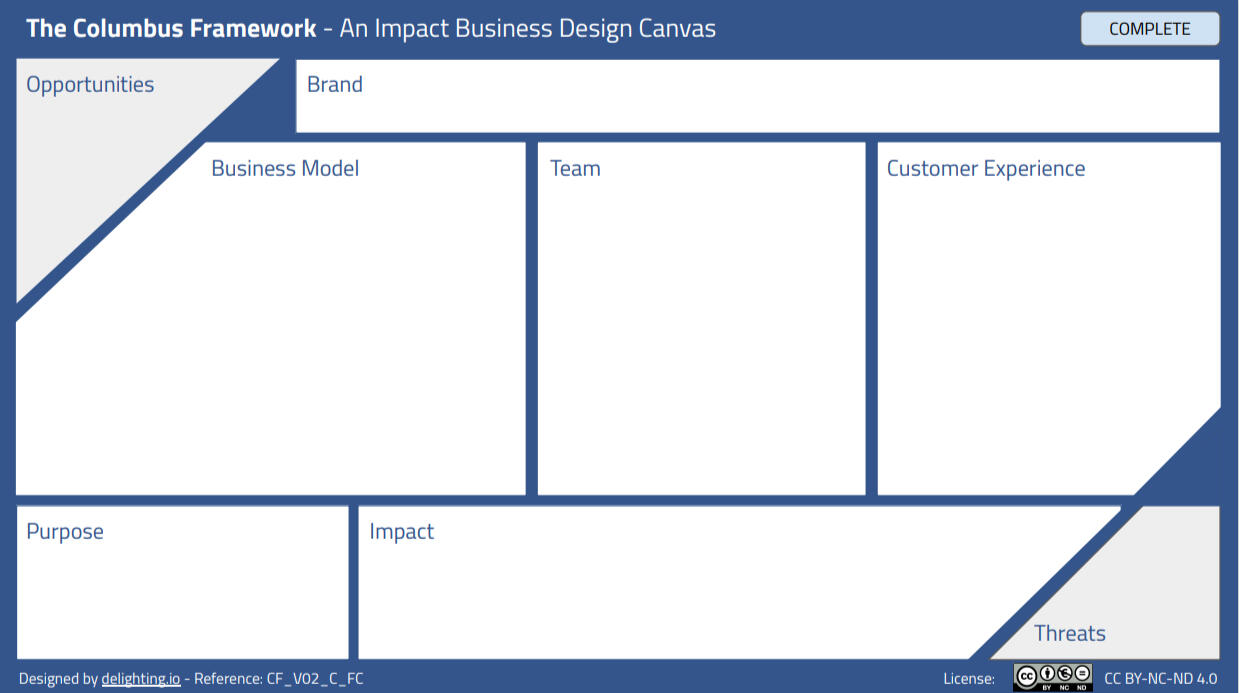Click the Team heading label
1239x693 pixels.
(575, 168)
